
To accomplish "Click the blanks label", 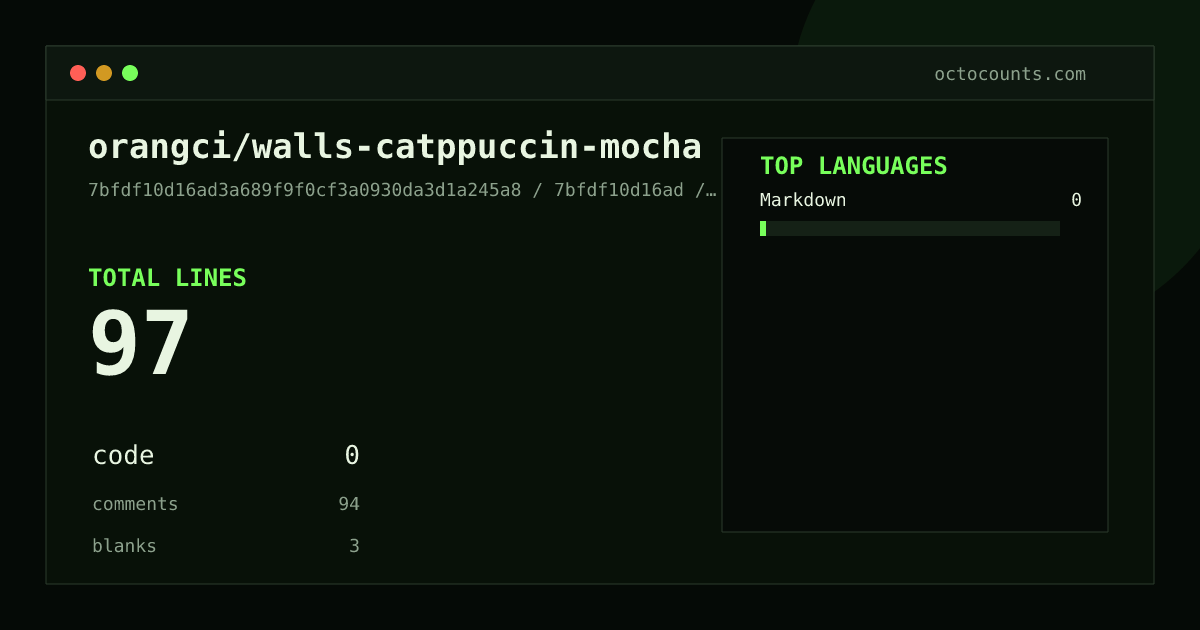I will point(124,546).
